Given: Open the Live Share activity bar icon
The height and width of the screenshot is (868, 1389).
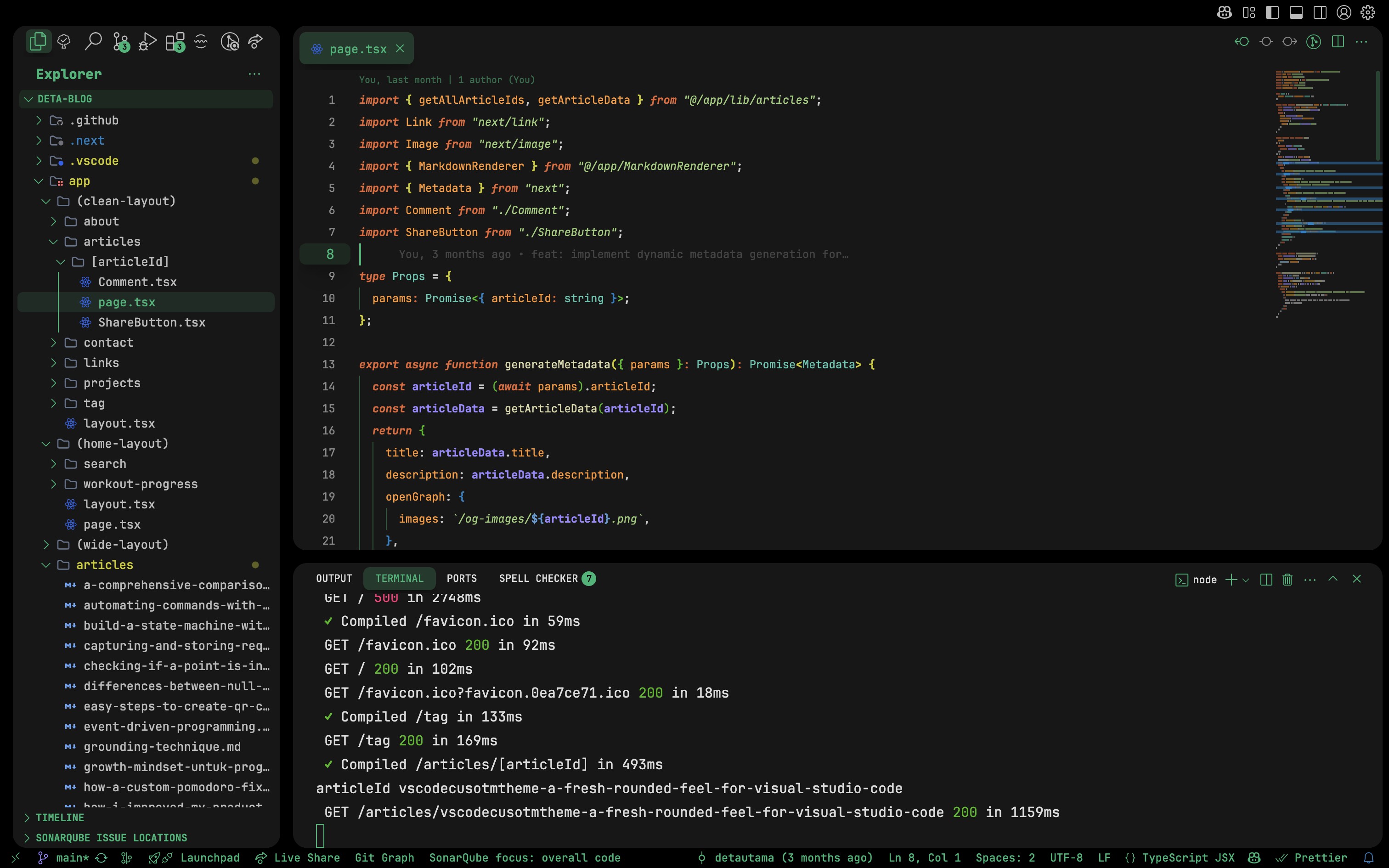Looking at the screenshot, I should pos(255,41).
